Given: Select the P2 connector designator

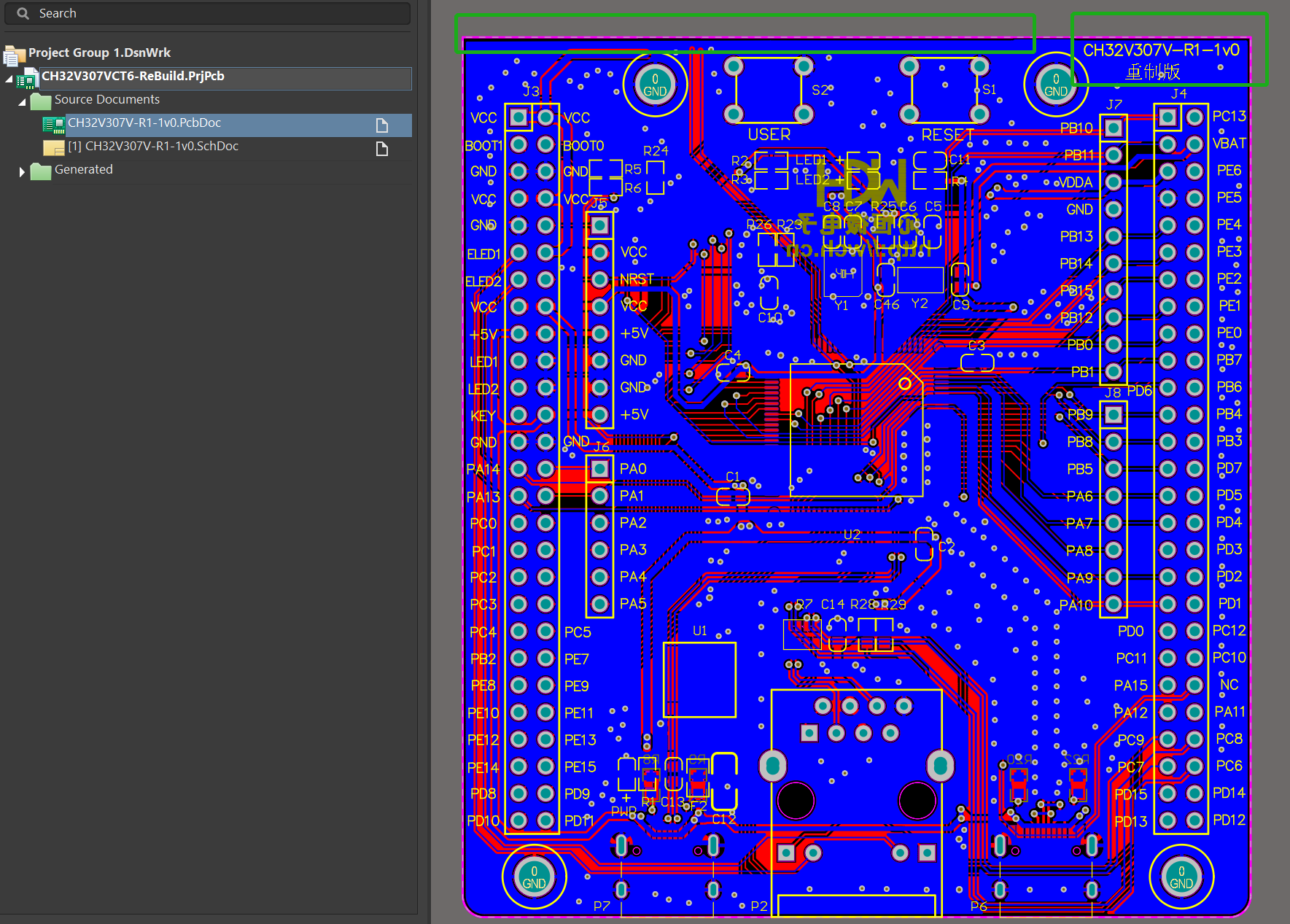Looking at the screenshot, I should click(x=759, y=906).
